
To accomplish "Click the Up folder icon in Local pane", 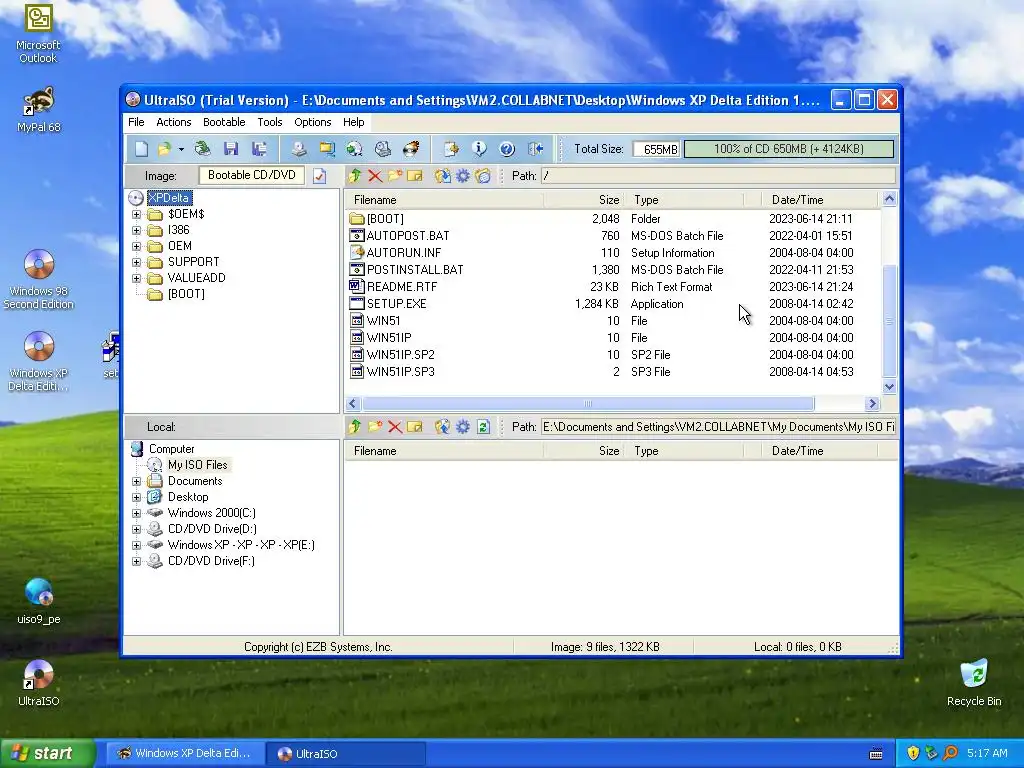I will click(x=355, y=426).
